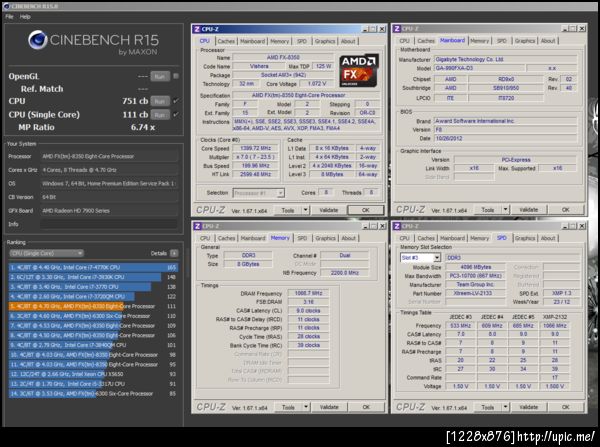Open the Tools dropdown arrow in the CPU-tab window
Screen dimensions: 600x447
[x=305, y=210]
